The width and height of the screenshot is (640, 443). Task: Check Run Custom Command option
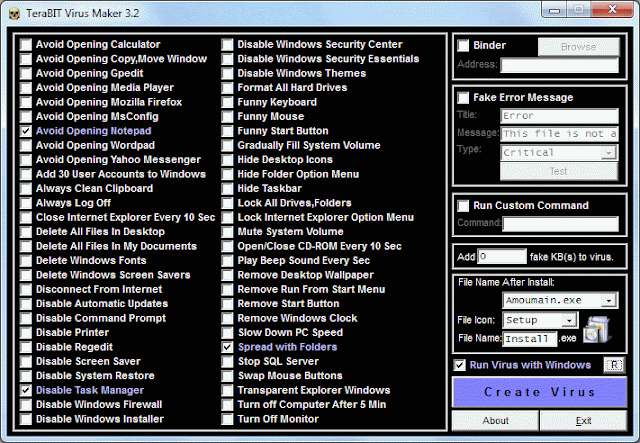tap(463, 205)
